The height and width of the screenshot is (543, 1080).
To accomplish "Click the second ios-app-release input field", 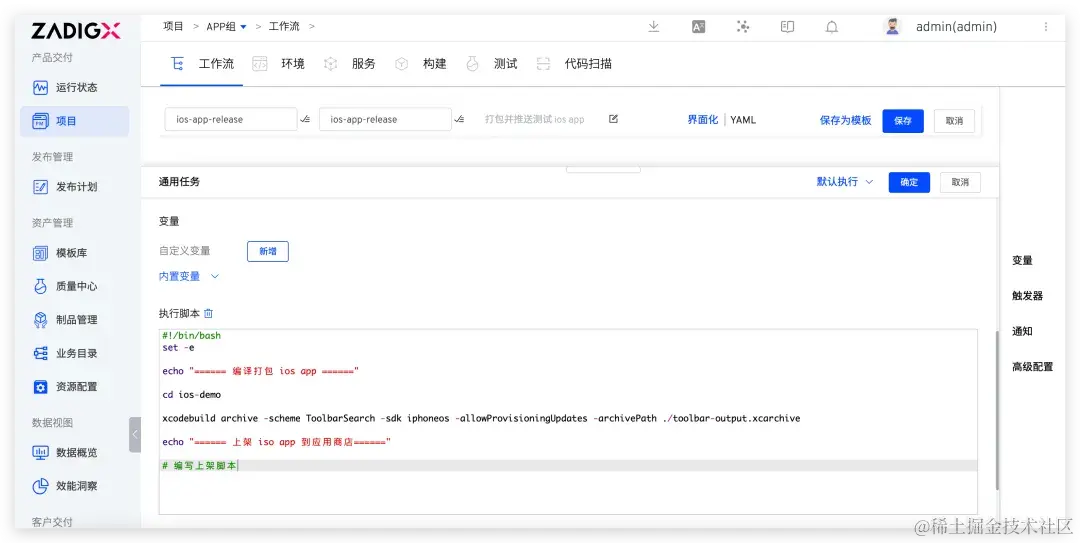I will 385,119.
